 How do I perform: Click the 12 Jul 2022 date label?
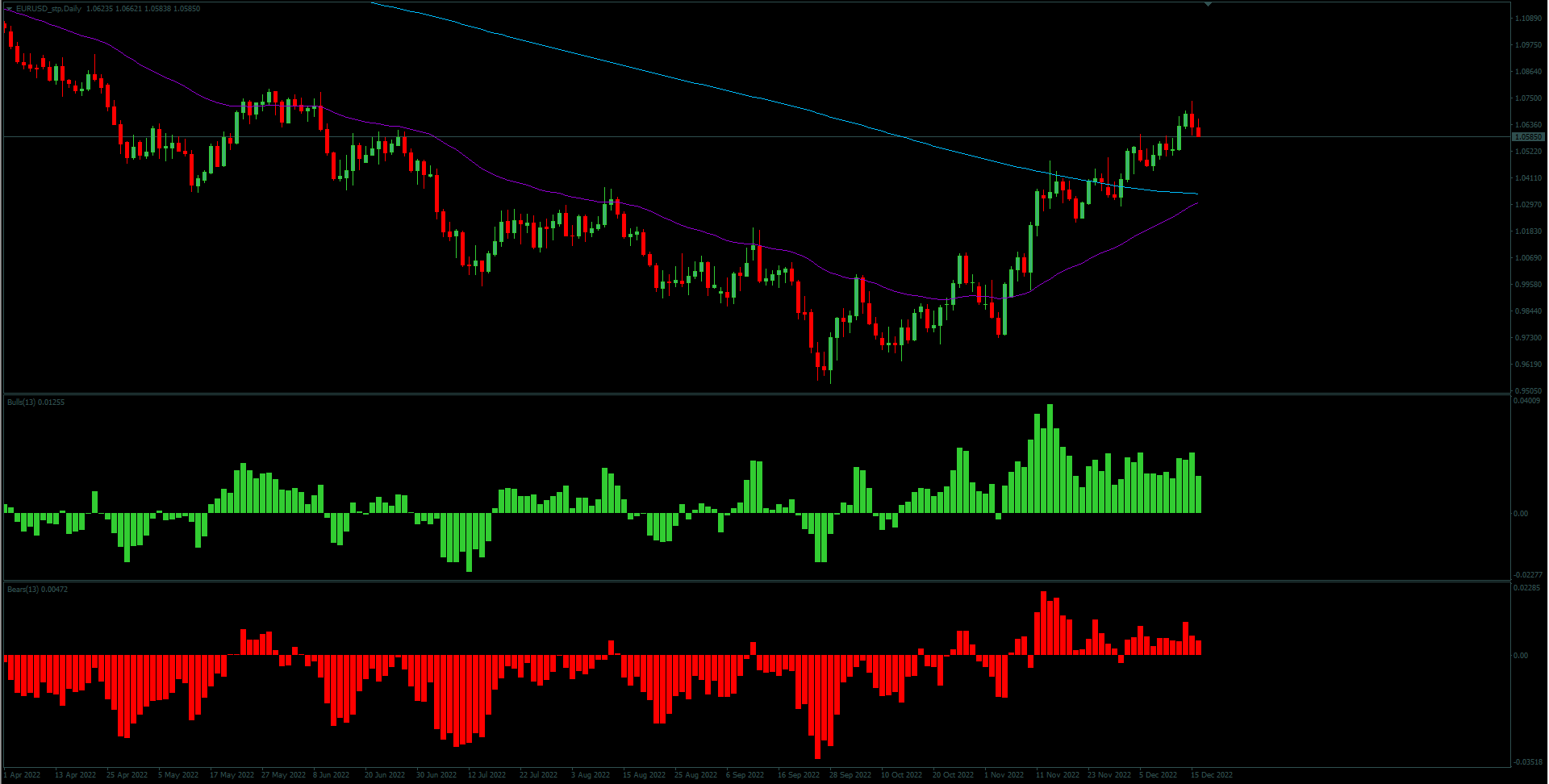coord(486,775)
